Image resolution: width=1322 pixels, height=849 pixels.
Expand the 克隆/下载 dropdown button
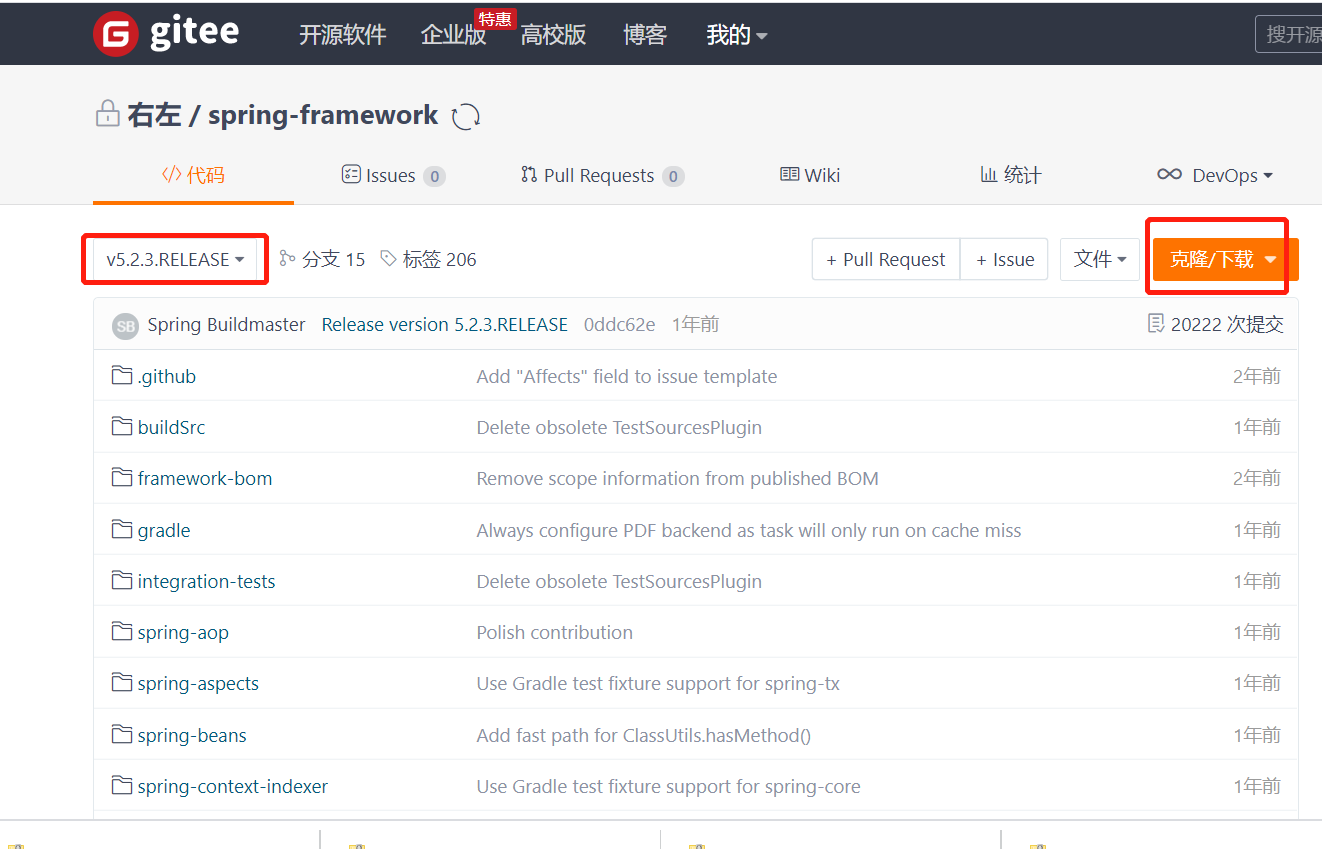[1224, 259]
